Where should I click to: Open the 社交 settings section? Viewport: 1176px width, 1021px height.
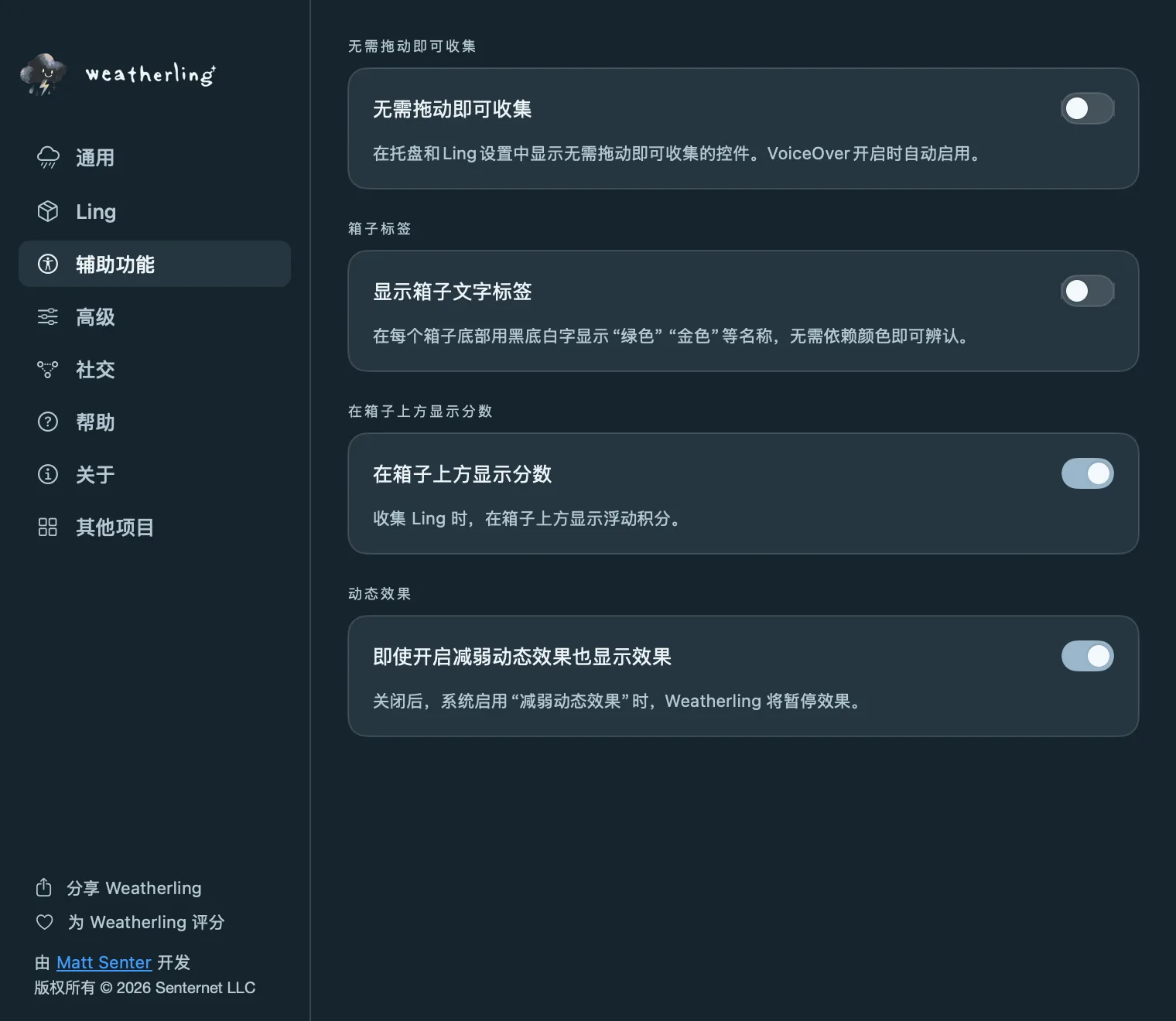[155, 369]
